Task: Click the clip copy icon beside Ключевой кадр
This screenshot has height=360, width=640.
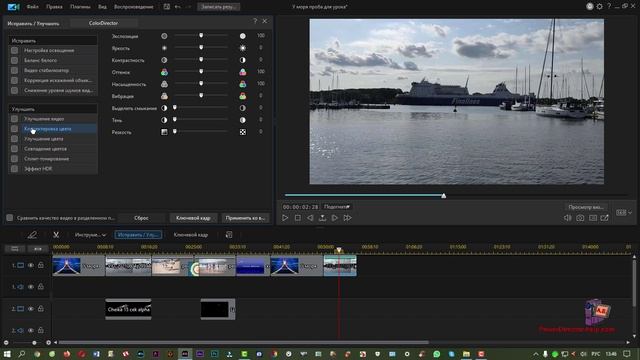Action: [229, 235]
